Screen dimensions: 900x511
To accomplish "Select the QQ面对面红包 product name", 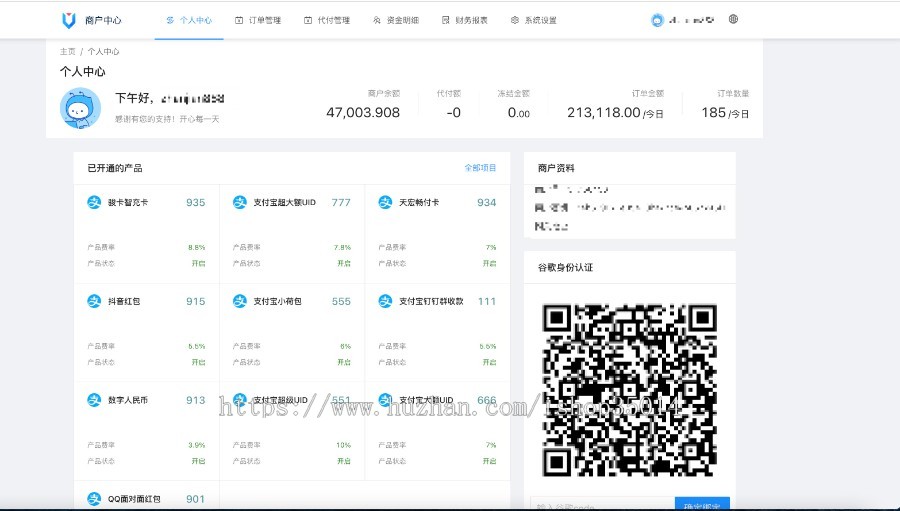I will 134,499.
